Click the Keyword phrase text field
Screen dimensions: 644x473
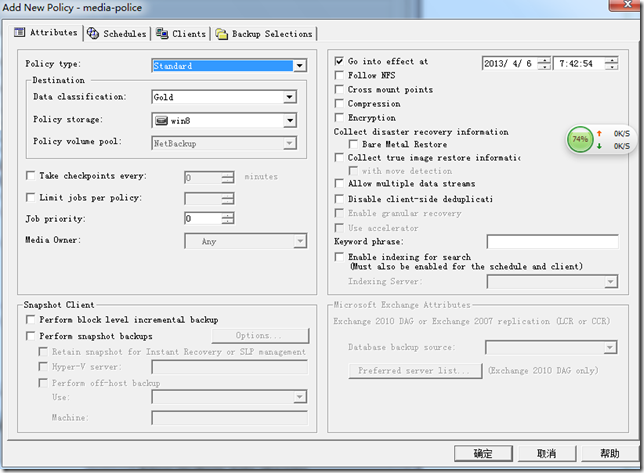552,241
